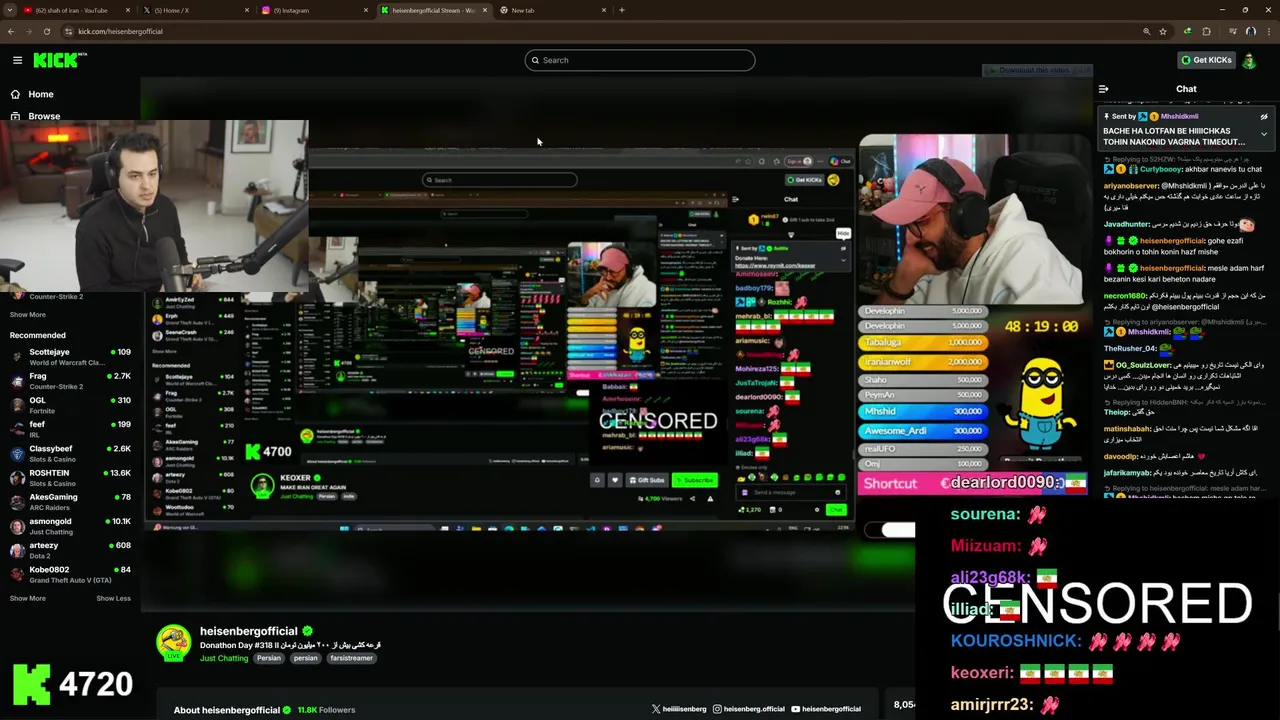The image size is (1280, 720).
Task: Open the Classybeef channel
Action: pos(70,453)
